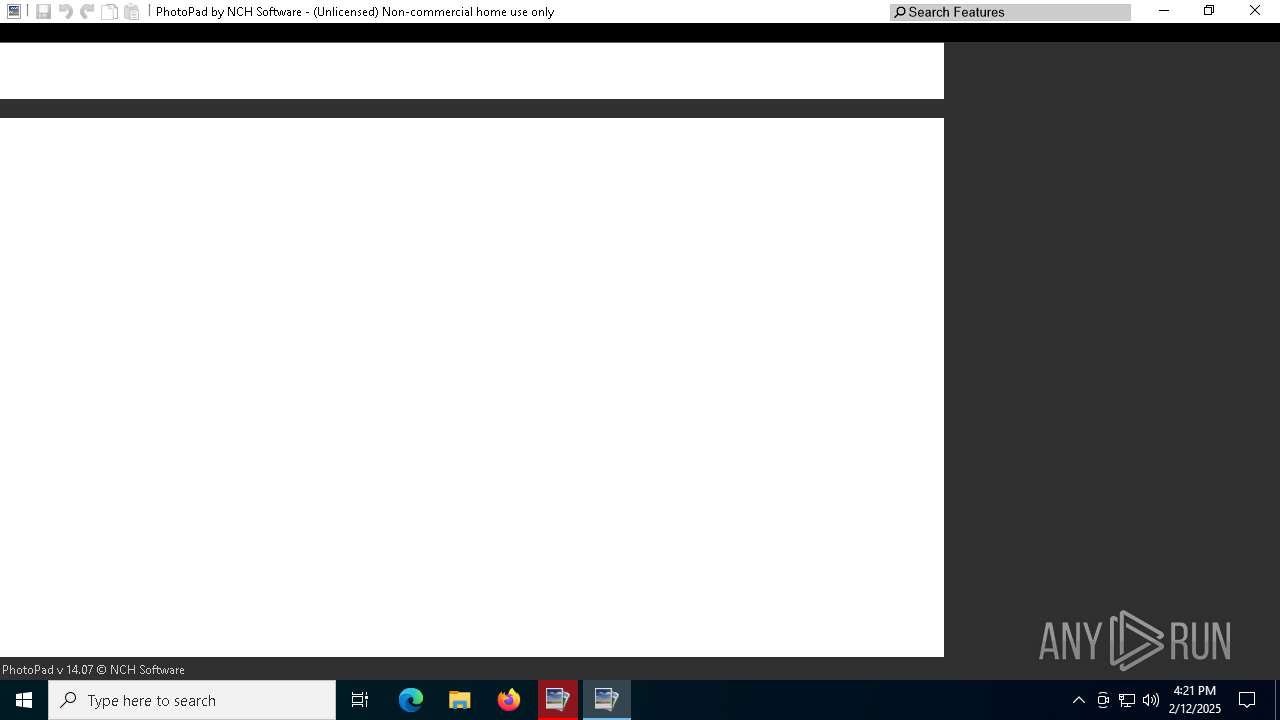Open the Action Center notifications icon
This screenshot has width=1280, height=720.
tap(1247, 700)
